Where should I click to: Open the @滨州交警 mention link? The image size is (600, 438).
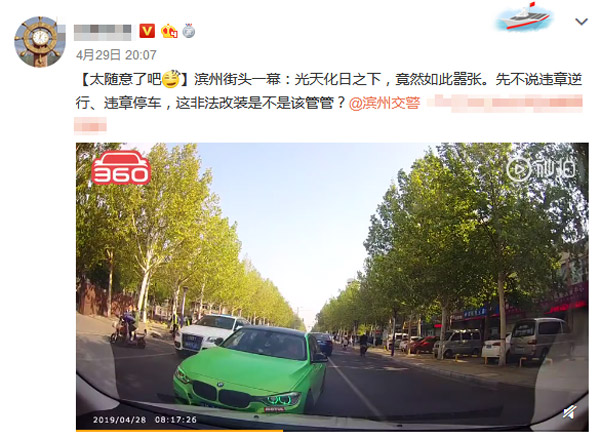385,103
